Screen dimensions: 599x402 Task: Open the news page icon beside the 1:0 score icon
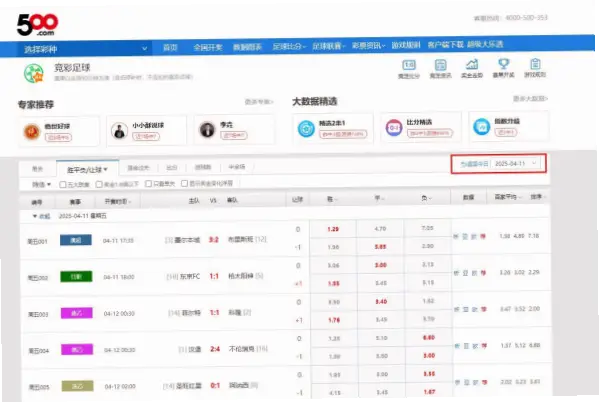[x=440, y=65]
